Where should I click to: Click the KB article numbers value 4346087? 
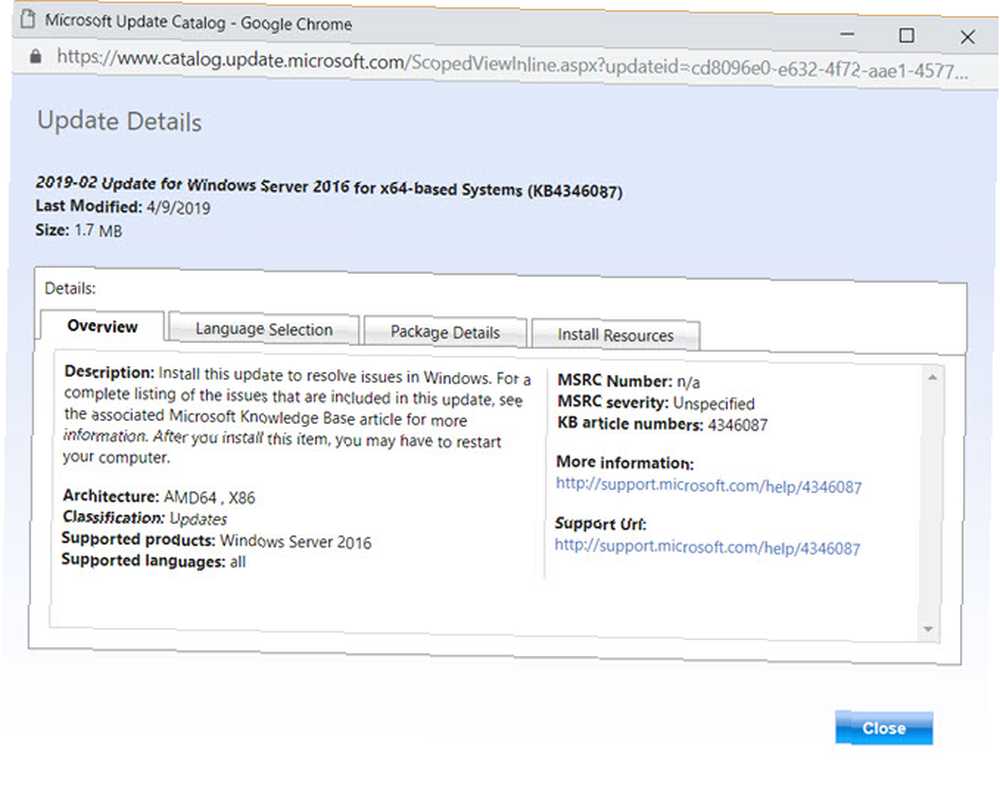coord(738,425)
